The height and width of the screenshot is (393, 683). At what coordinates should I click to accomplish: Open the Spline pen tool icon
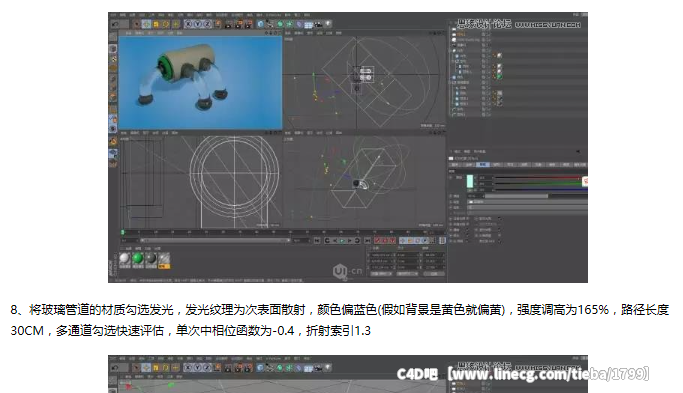point(270,24)
